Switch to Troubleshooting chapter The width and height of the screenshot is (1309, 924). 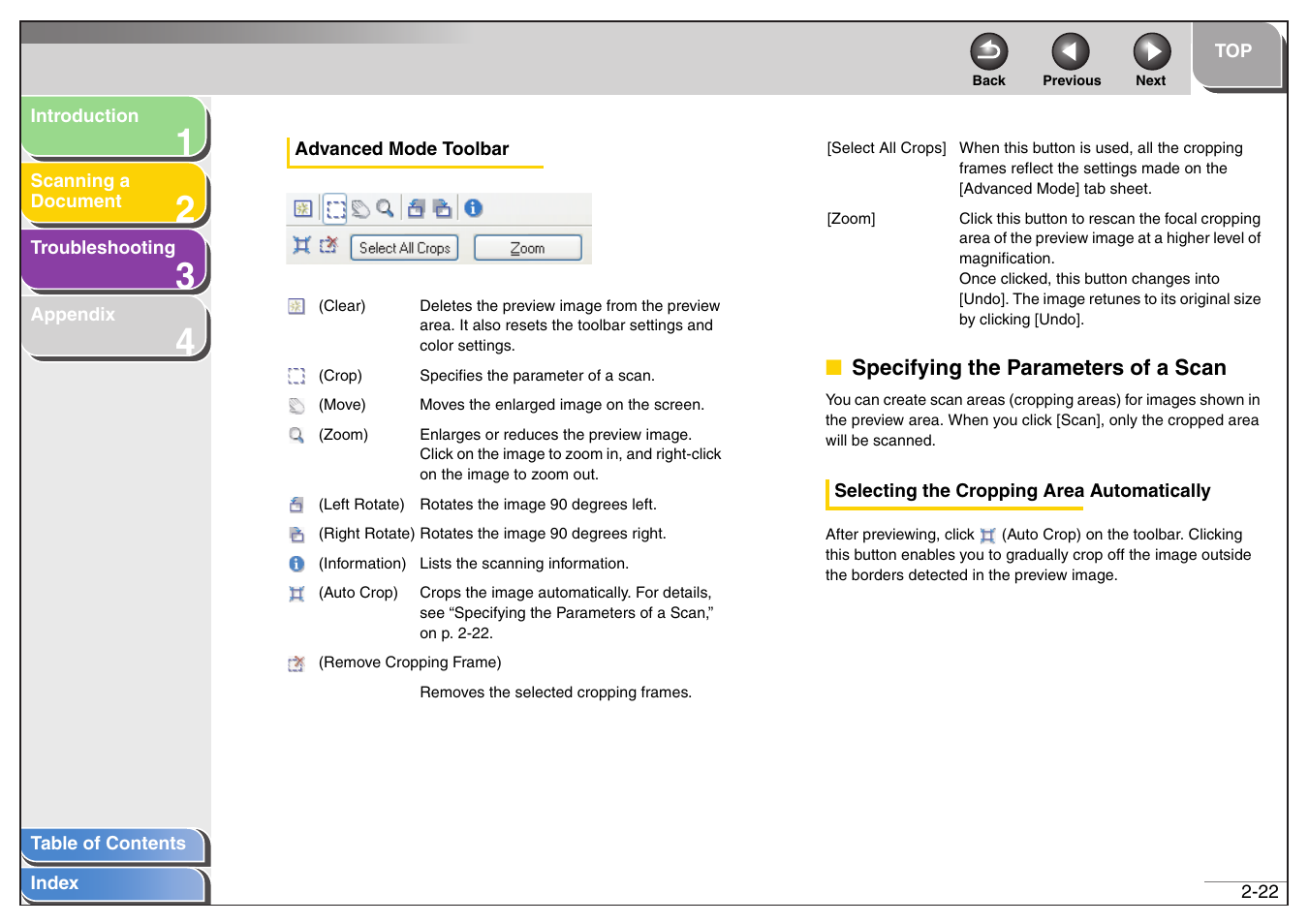[113, 260]
